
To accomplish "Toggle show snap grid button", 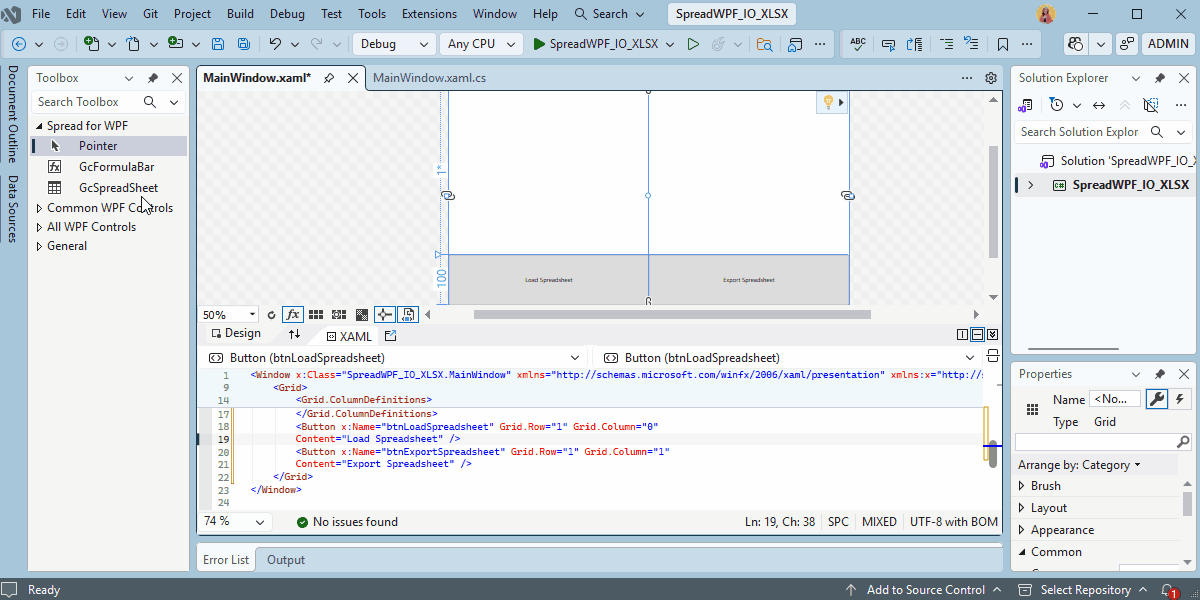I will [x=316, y=314].
